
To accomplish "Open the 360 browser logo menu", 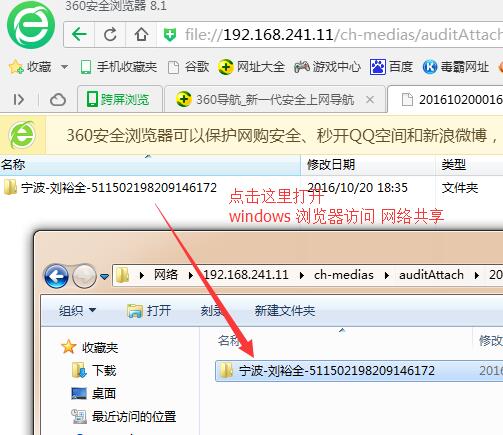I will [31, 24].
